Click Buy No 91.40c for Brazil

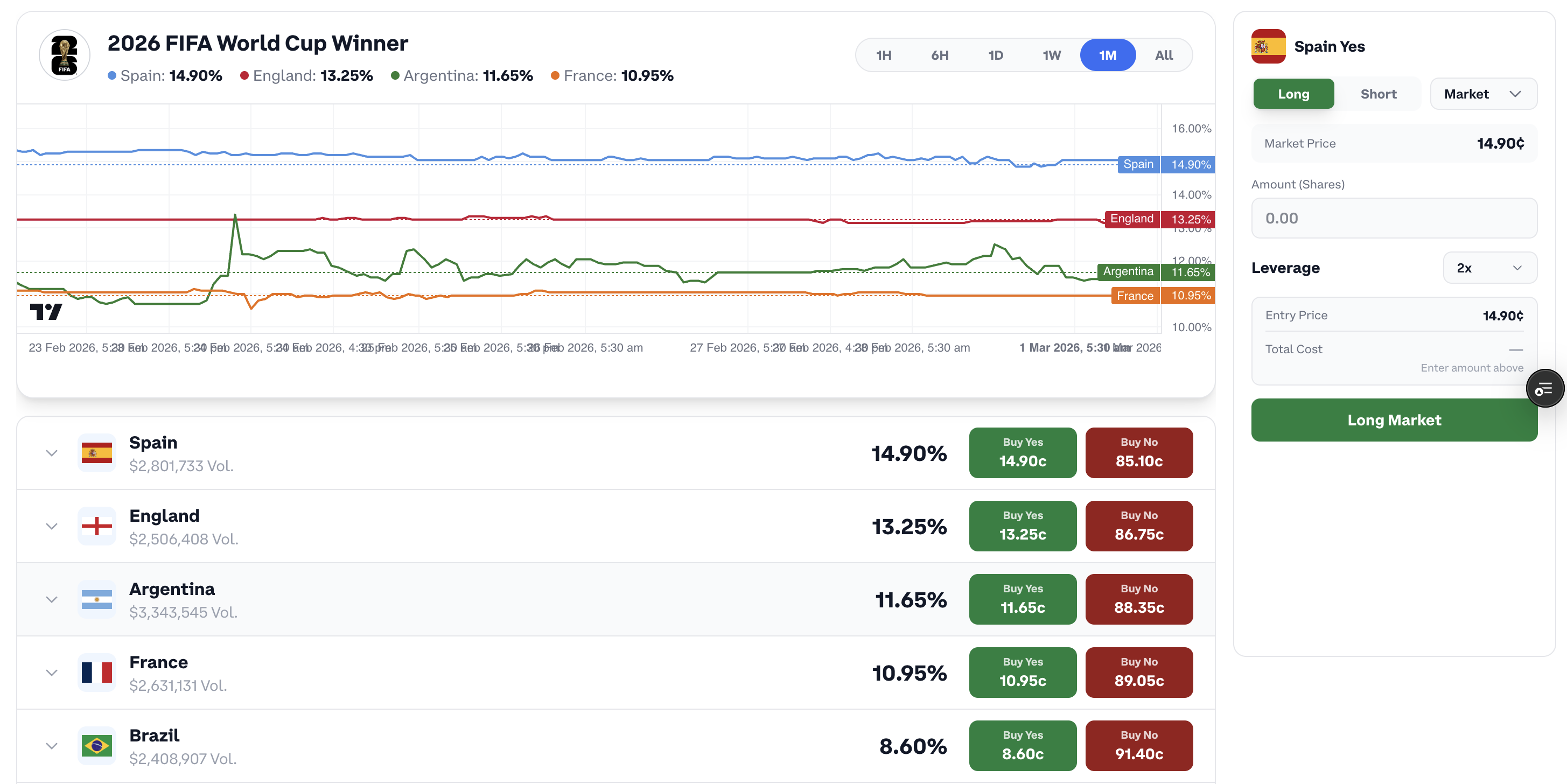tap(1138, 746)
